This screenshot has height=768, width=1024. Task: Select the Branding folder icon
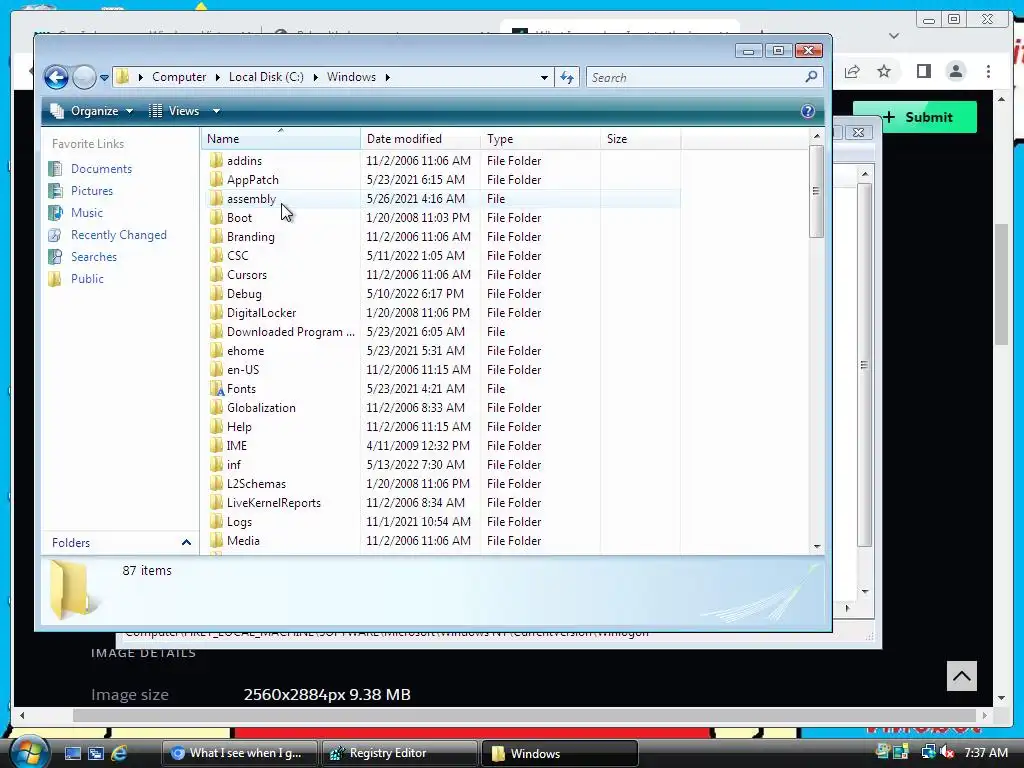coord(216,236)
